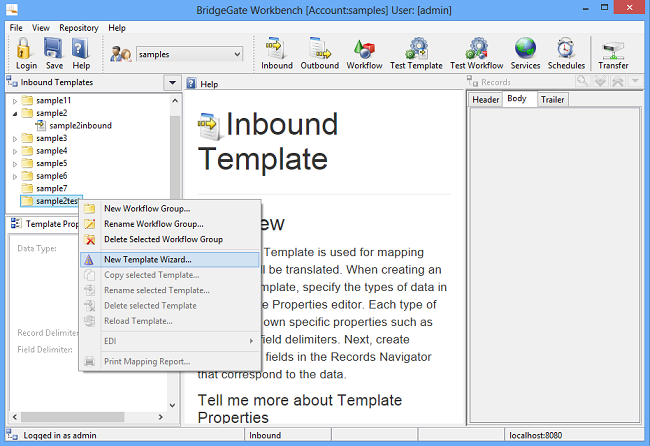Viewport: 650px width, 446px height.
Task: Open Schedules clock icon
Action: coord(565,48)
